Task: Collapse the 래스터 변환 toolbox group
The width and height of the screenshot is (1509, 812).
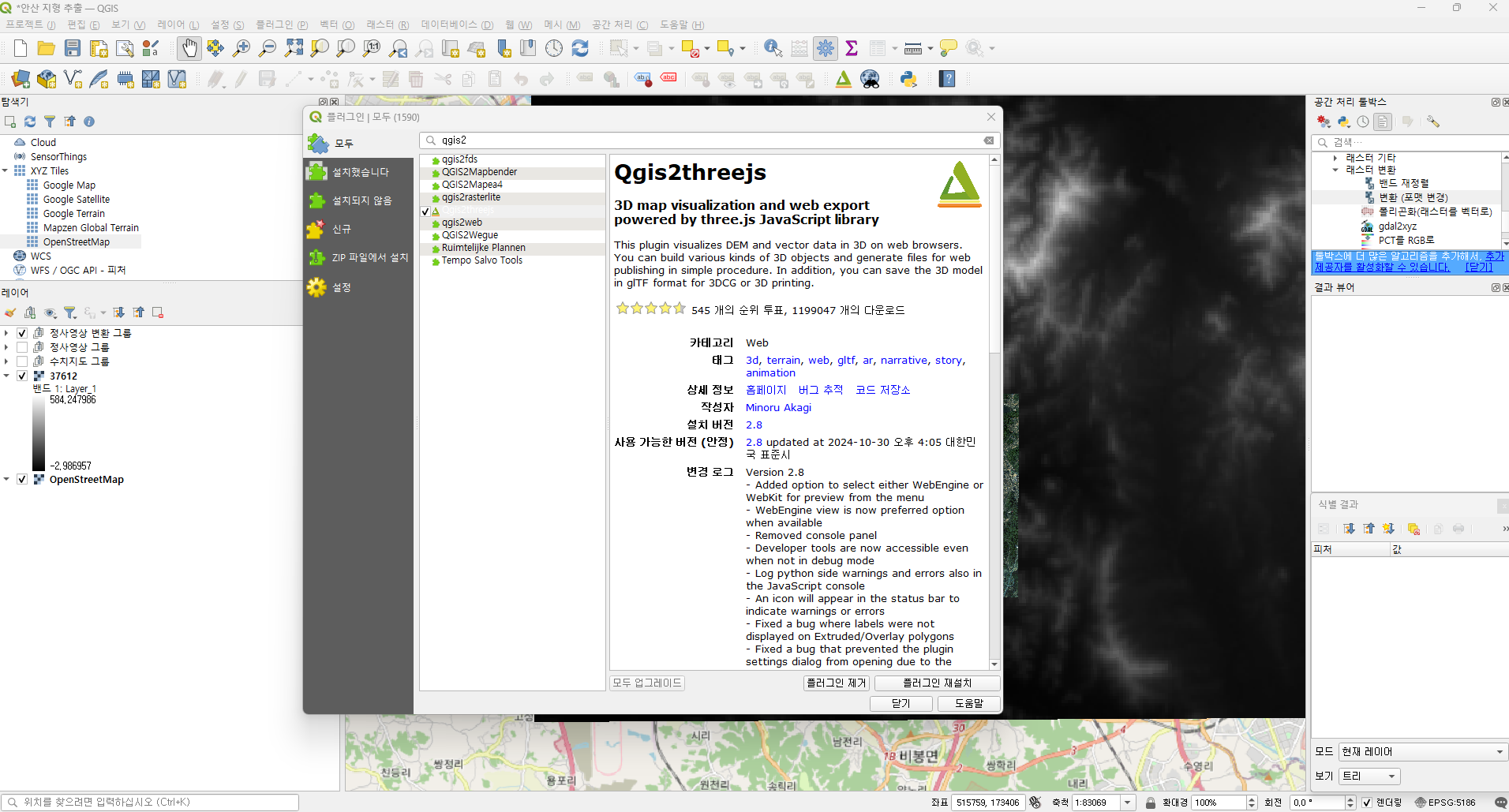Action: pyautogui.click(x=1335, y=170)
